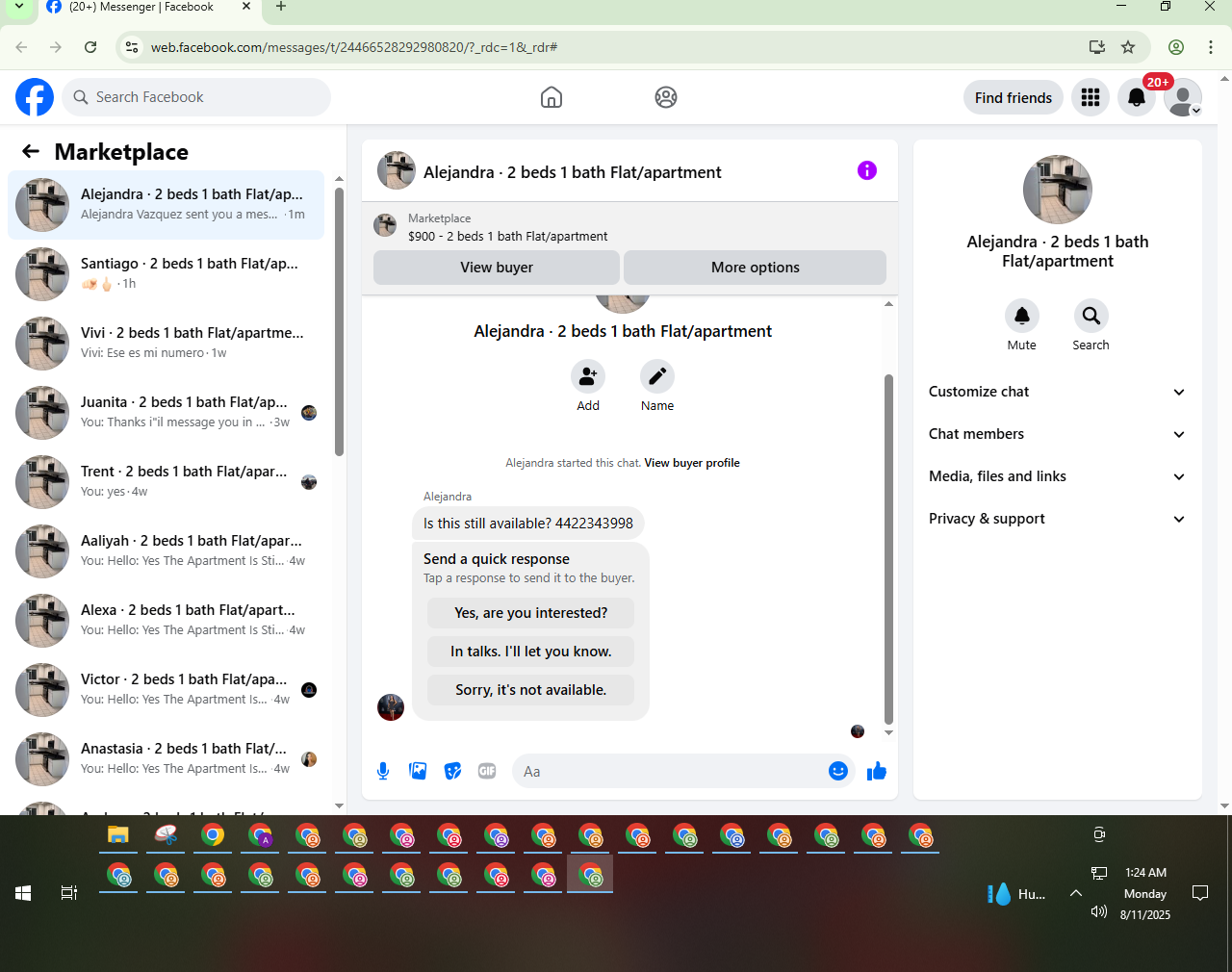The width and height of the screenshot is (1232, 972).
Task: Open the Facebook menu grid icon
Action: (x=1091, y=97)
